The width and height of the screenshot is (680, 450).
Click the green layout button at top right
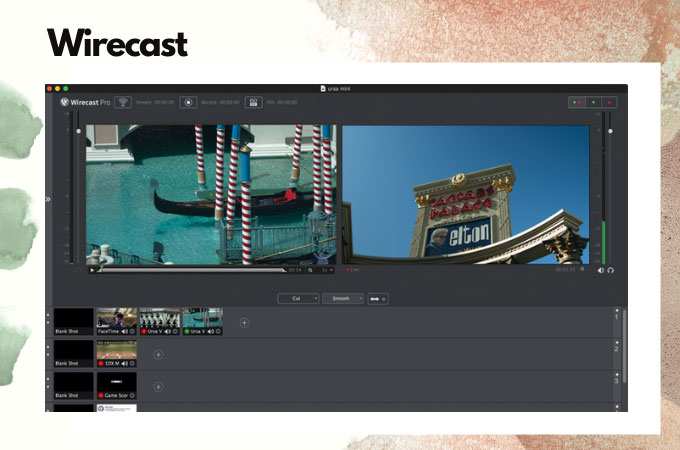[594, 102]
